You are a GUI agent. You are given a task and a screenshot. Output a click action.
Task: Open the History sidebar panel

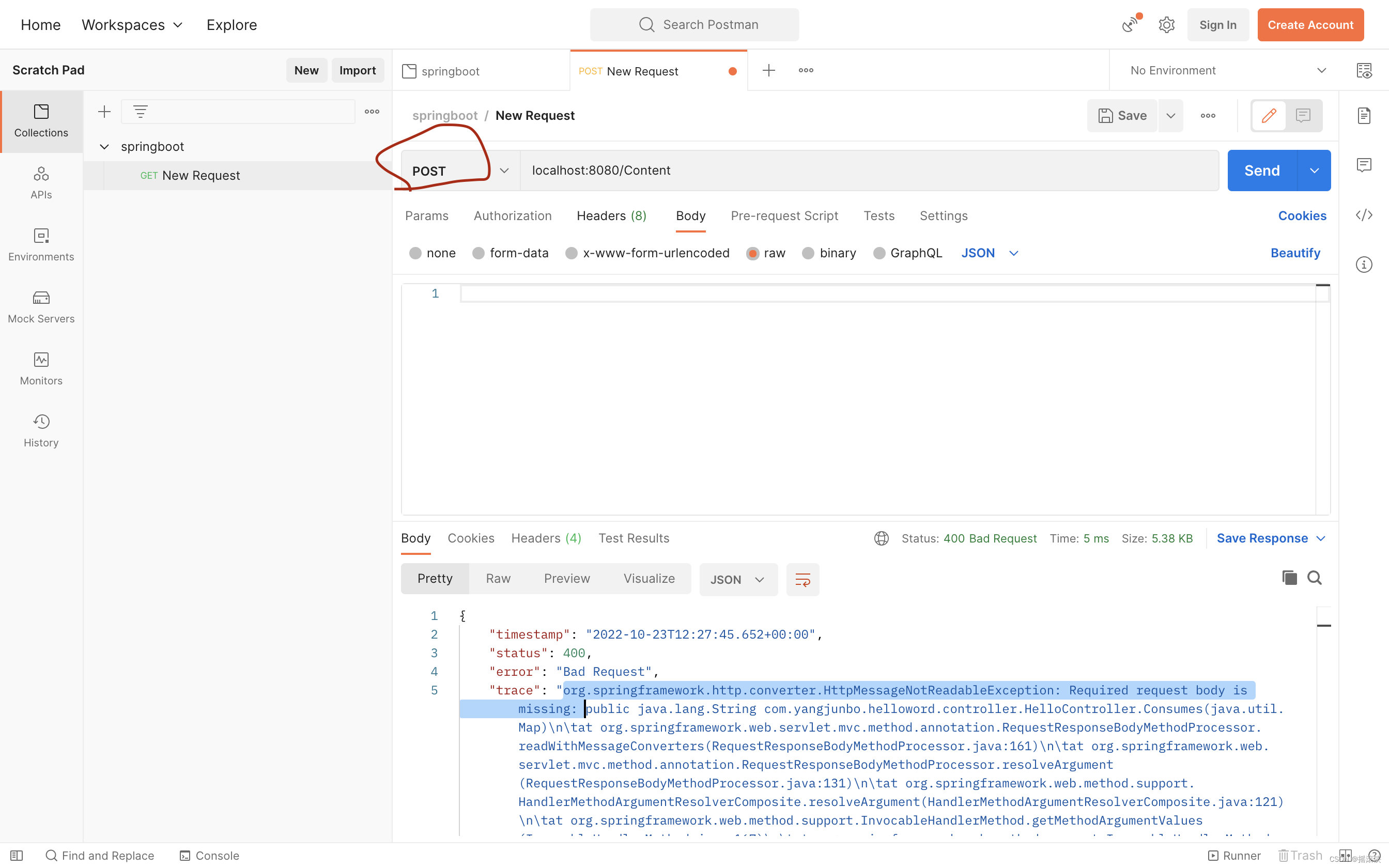point(41,430)
